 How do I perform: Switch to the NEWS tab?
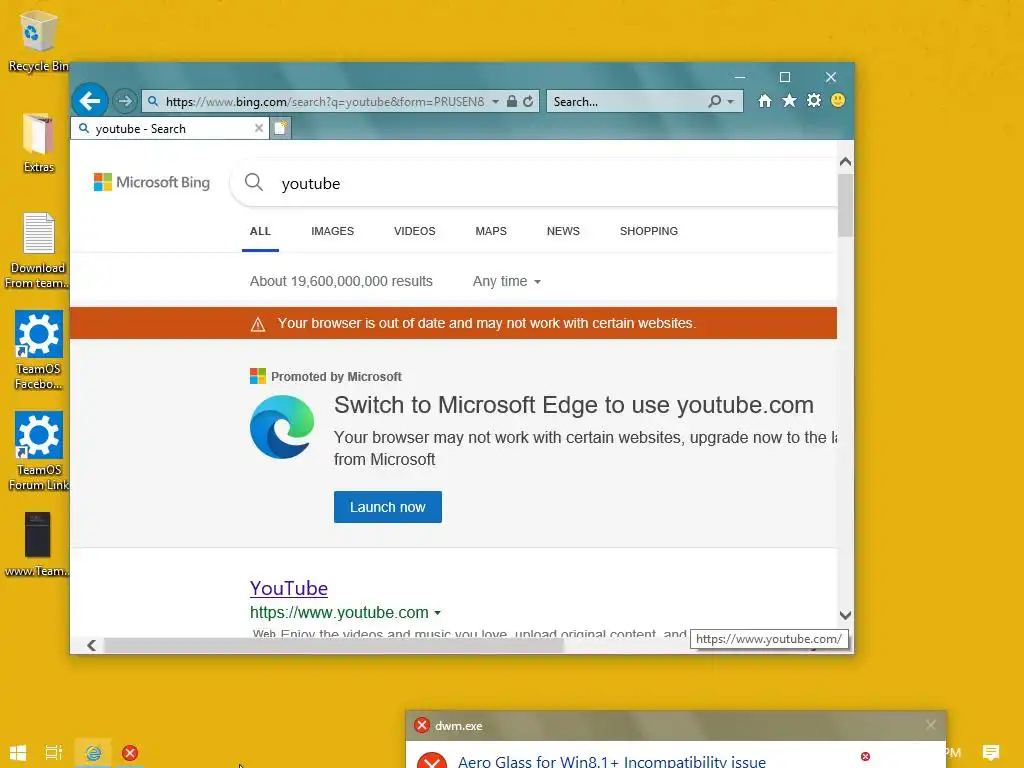tap(563, 231)
